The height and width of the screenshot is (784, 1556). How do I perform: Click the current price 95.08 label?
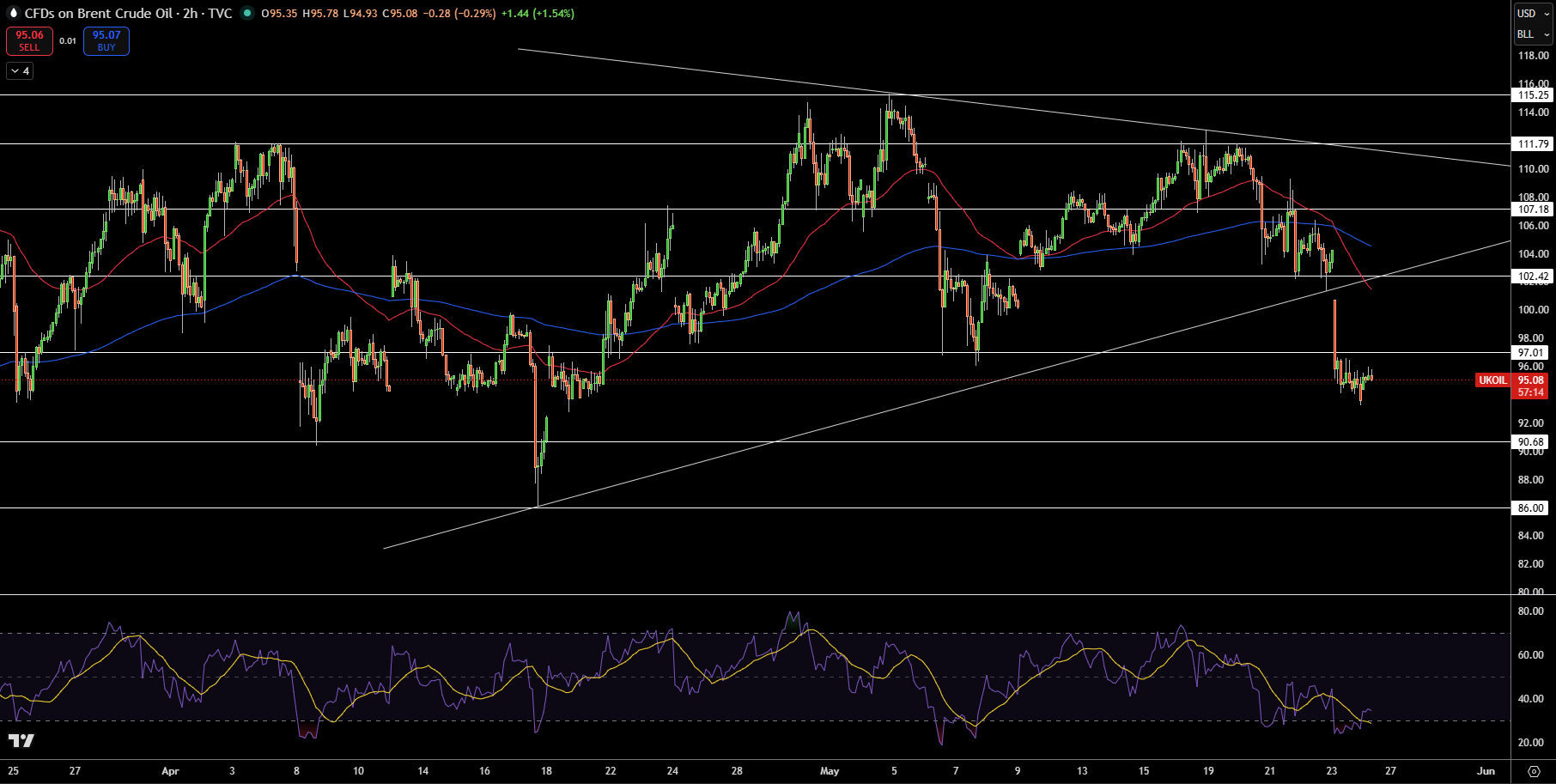click(x=1531, y=380)
